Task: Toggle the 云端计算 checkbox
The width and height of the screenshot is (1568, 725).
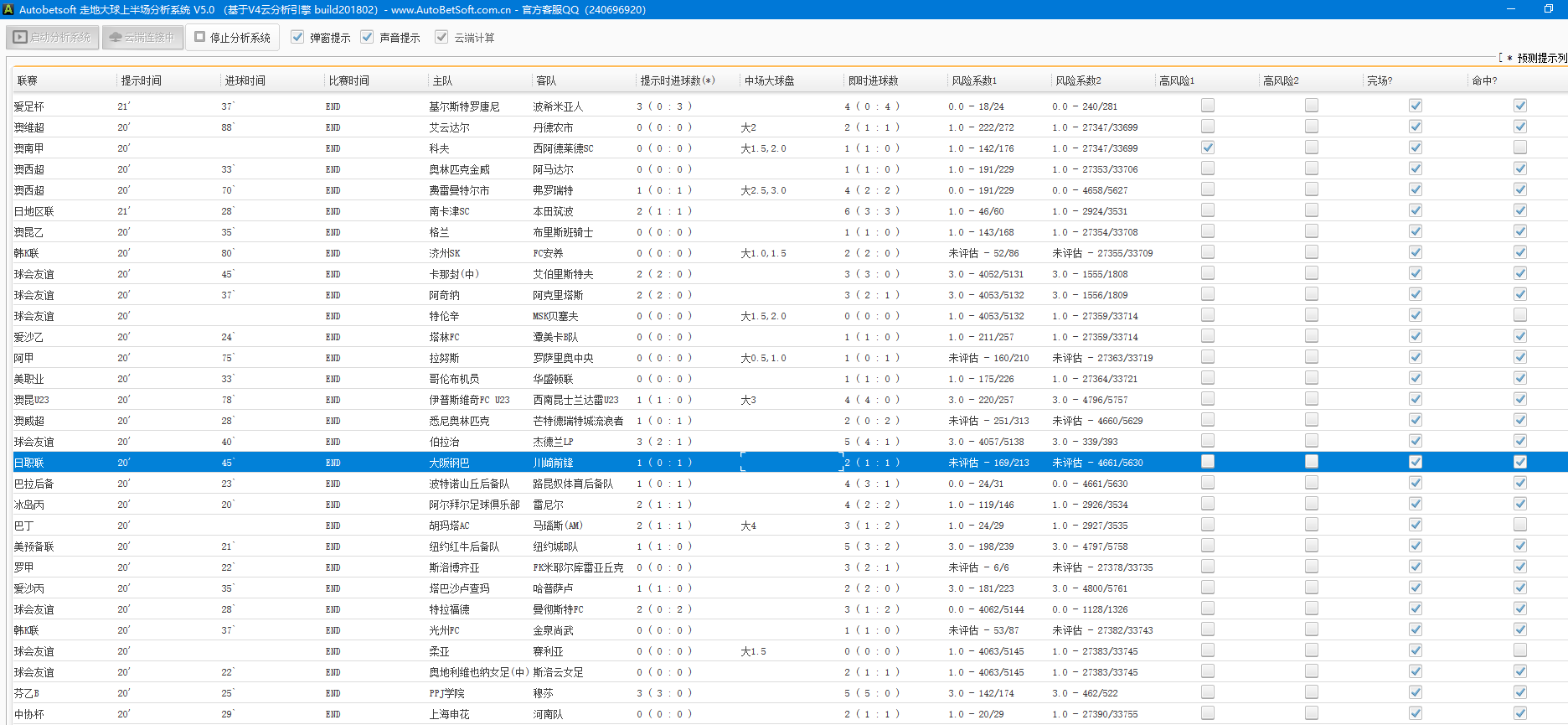Action: coord(441,37)
